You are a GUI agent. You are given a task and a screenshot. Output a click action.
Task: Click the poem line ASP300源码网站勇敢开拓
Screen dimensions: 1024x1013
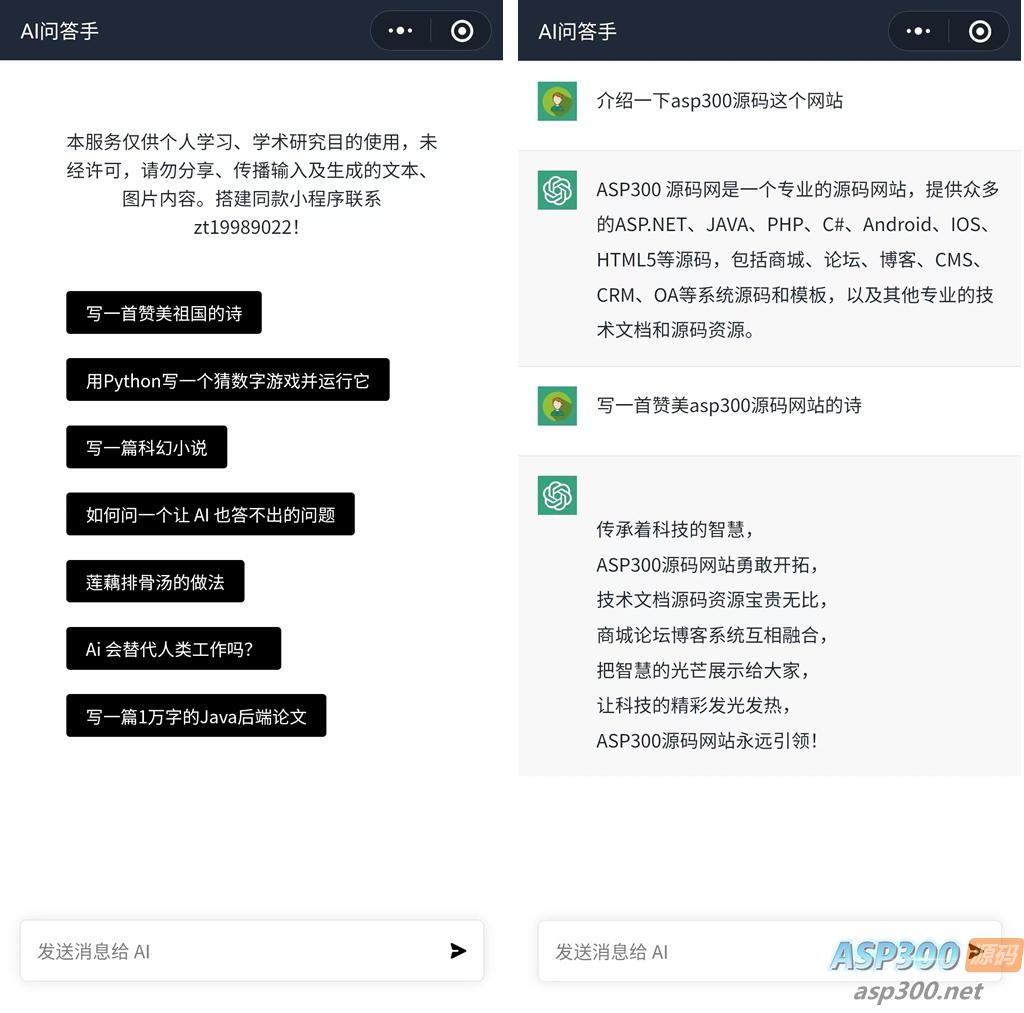(707, 564)
